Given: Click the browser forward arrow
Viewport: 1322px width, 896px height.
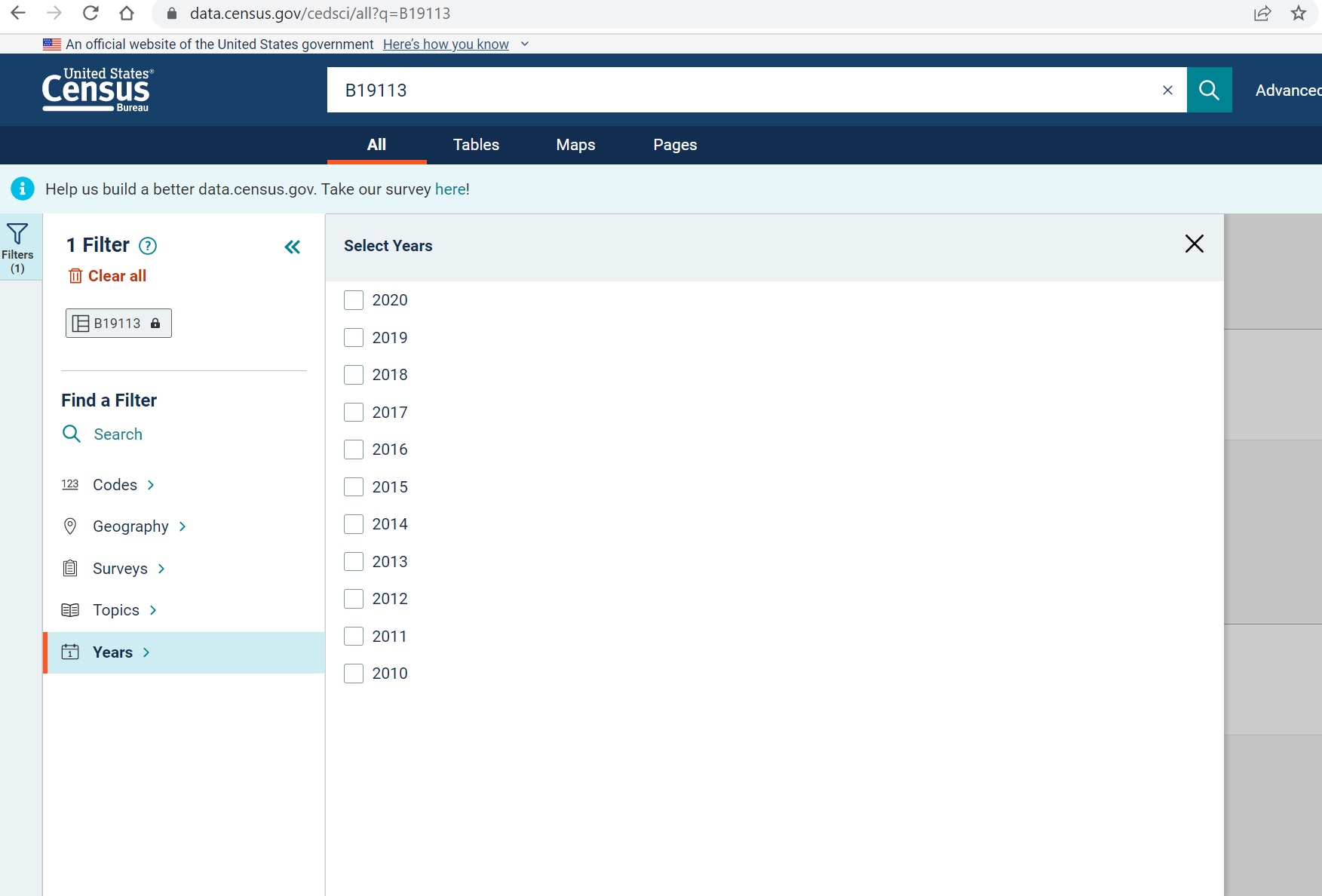Looking at the screenshot, I should tap(54, 13).
